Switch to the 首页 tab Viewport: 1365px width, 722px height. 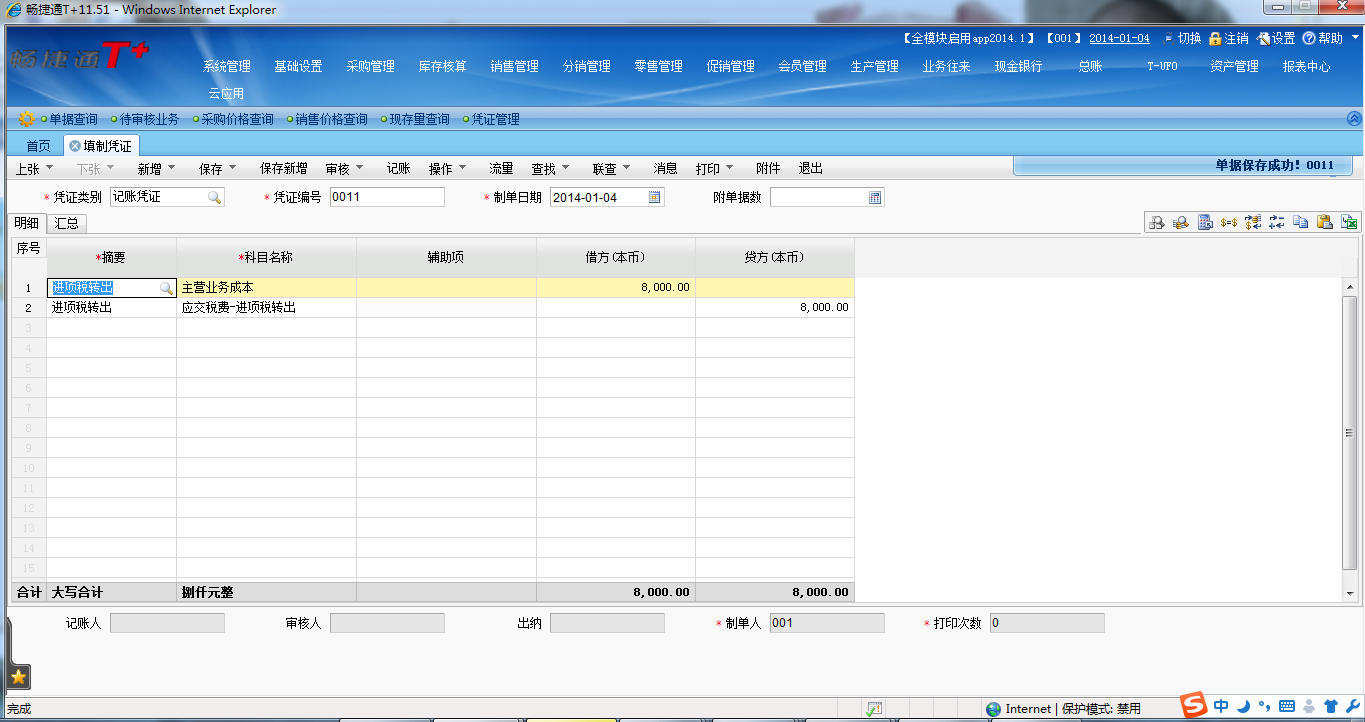38,146
